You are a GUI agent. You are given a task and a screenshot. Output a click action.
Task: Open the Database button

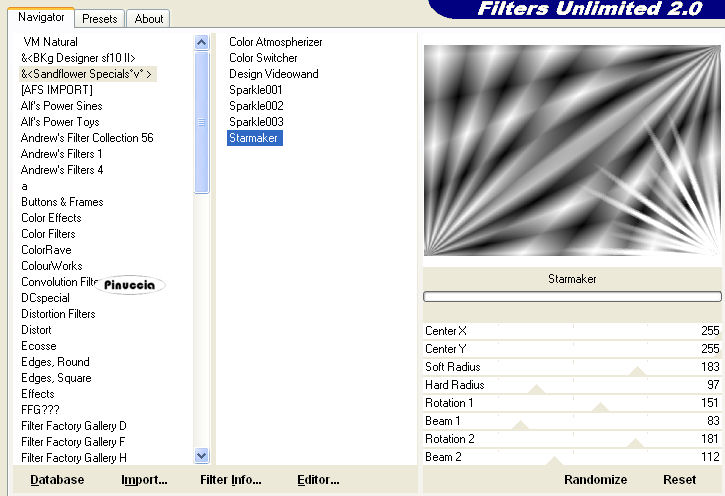coord(57,480)
